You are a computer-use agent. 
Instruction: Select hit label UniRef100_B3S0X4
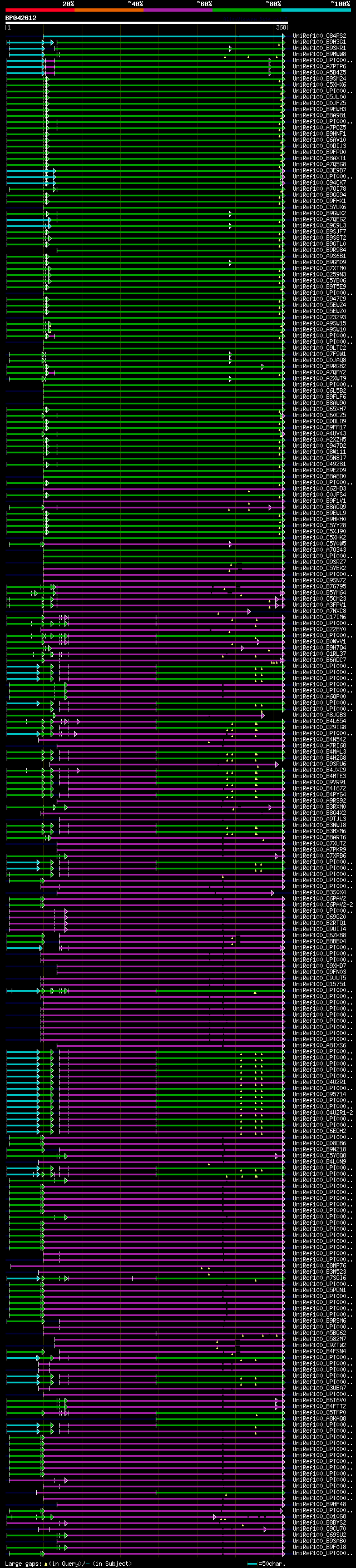coord(319,892)
